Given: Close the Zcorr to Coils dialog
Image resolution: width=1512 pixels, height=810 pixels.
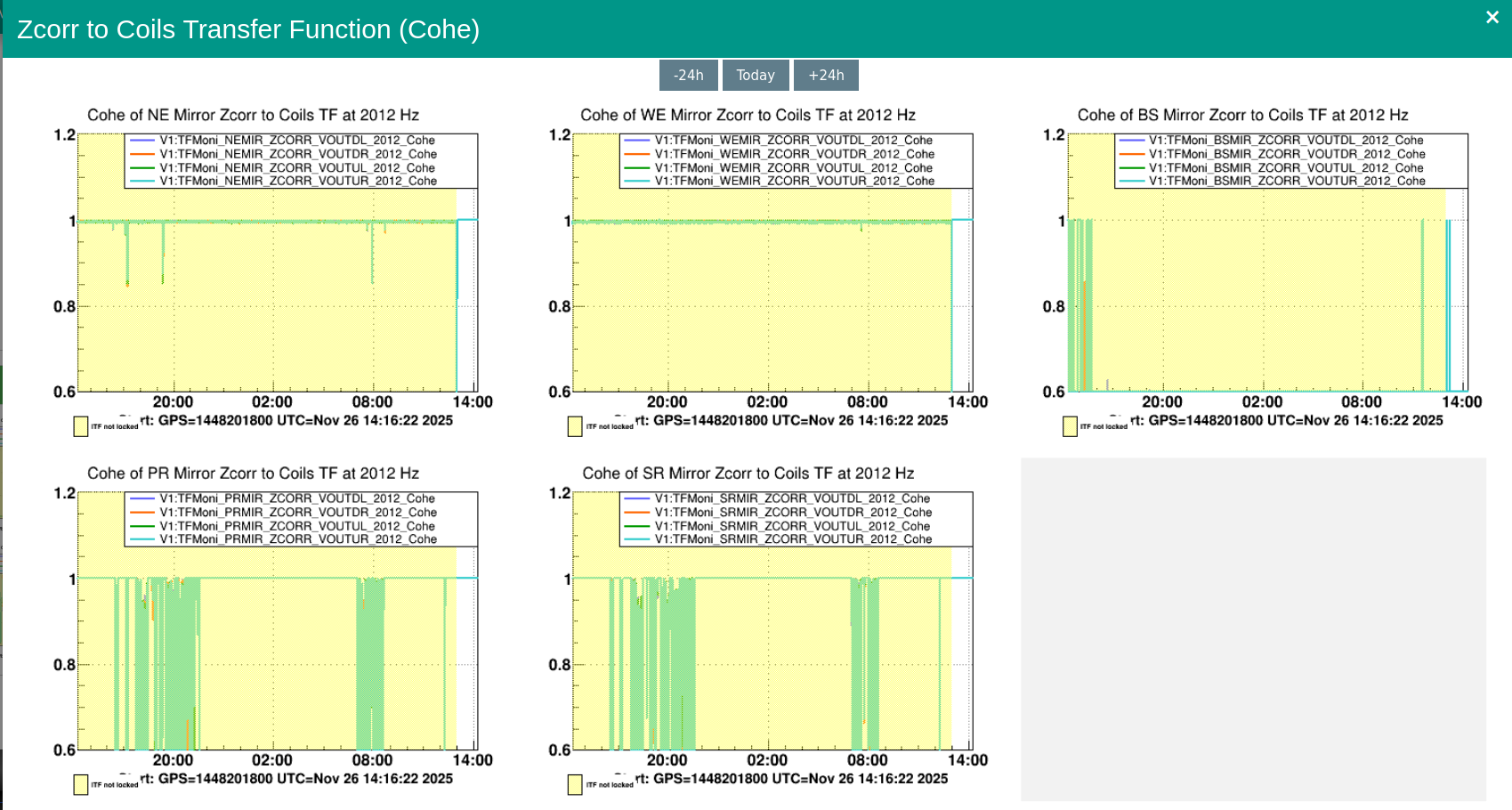Looking at the screenshot, I should coord(1492,18).
